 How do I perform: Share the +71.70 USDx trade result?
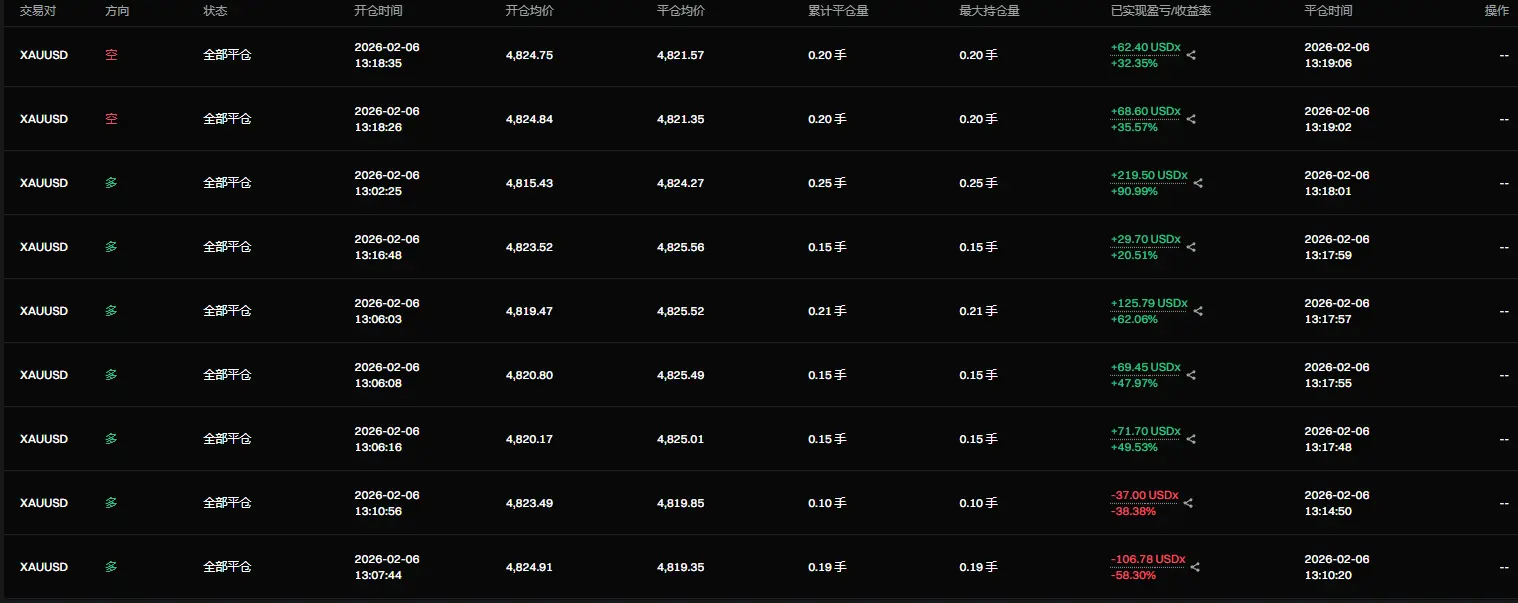[1191, 439]
